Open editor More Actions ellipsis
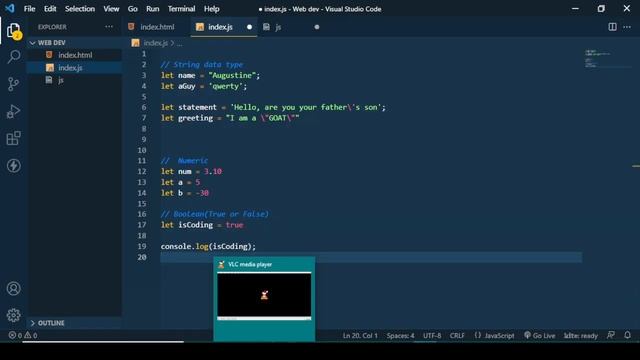640x360 pixels. pyautogui.click(x=627, y=27)
